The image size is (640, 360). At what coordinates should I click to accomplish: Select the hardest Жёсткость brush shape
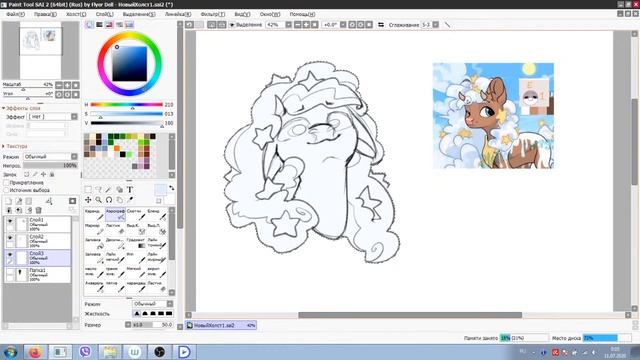coord(169,314)
